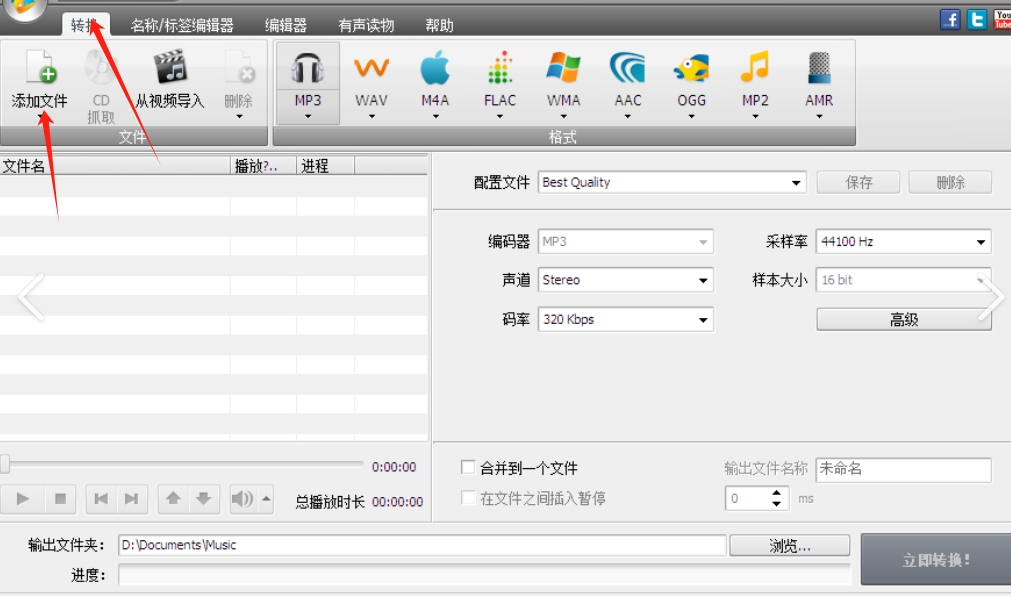Open the 采样率 44100 Hz dropdown
Screen dimensions: 1011x596
[x=903, y=242]
